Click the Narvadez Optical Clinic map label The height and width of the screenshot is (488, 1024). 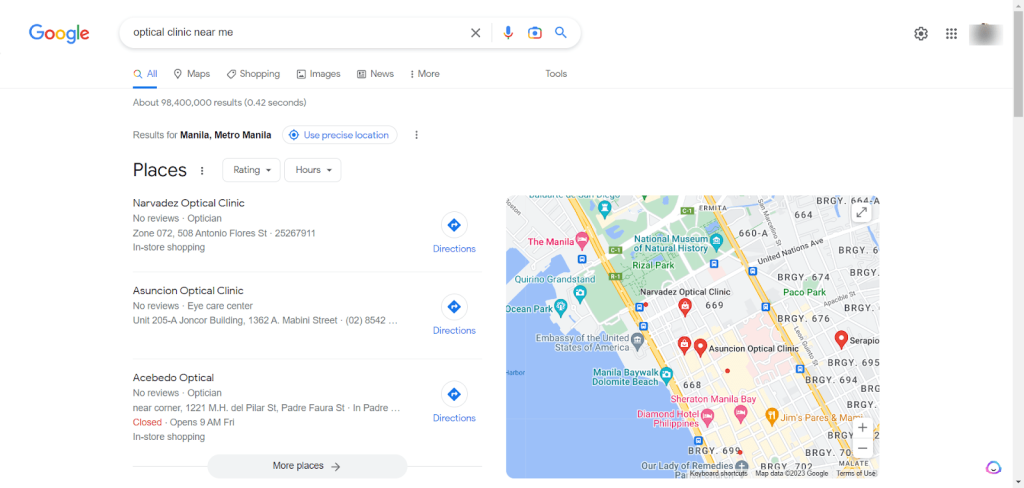(x=685, y=292)
